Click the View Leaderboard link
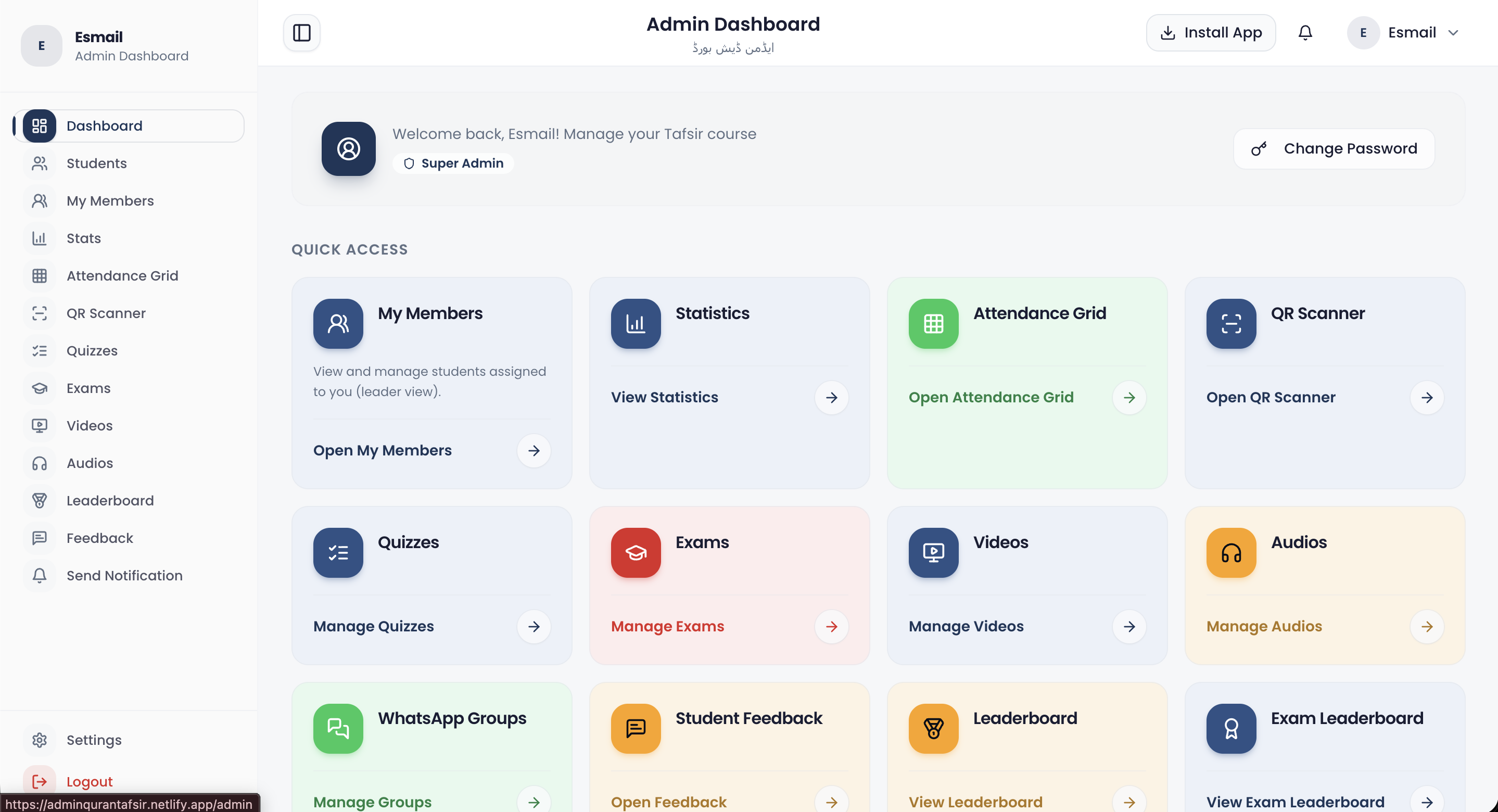The width and height of the screenshot is (1498, 812). [x=975, y=802]
